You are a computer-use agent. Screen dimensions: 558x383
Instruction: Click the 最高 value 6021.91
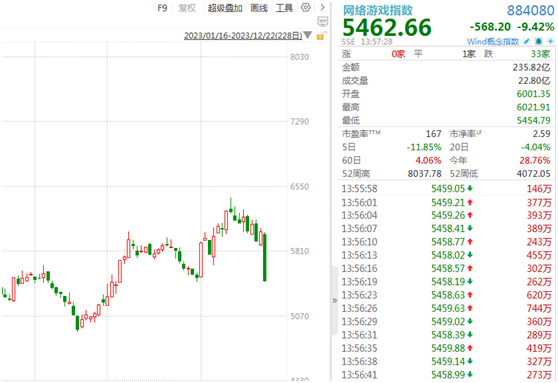pos(533,107)
